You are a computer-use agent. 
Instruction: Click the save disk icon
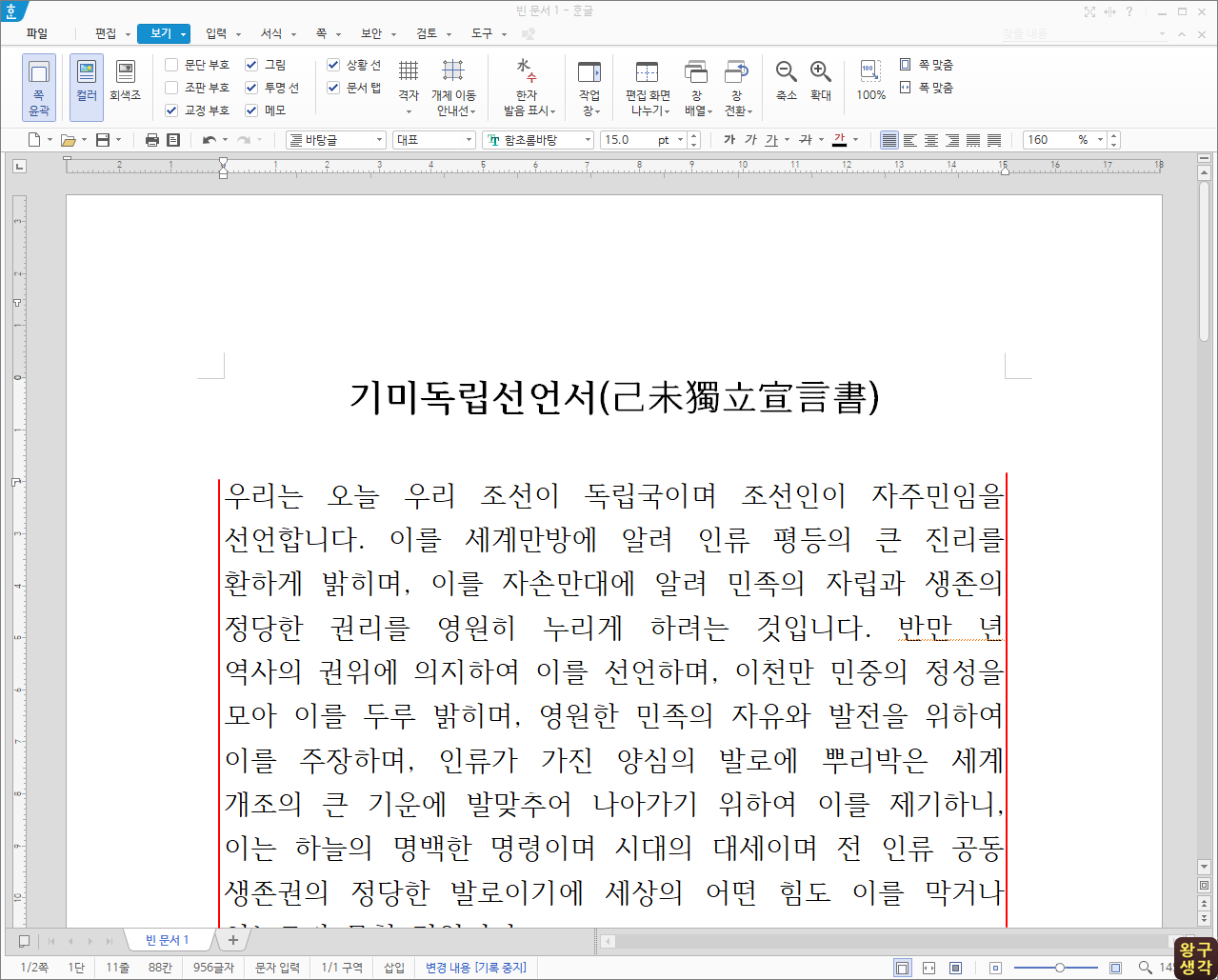pos(103,140)
